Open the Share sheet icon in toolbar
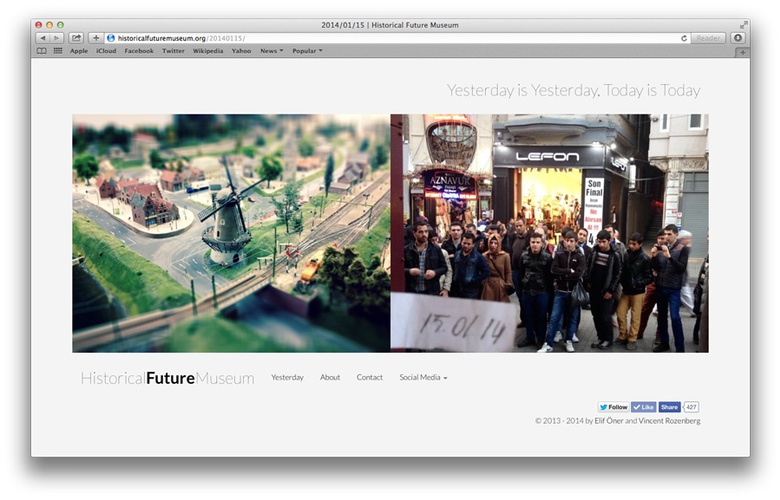This screenshot has width=780, height=500. coord(76,38)
